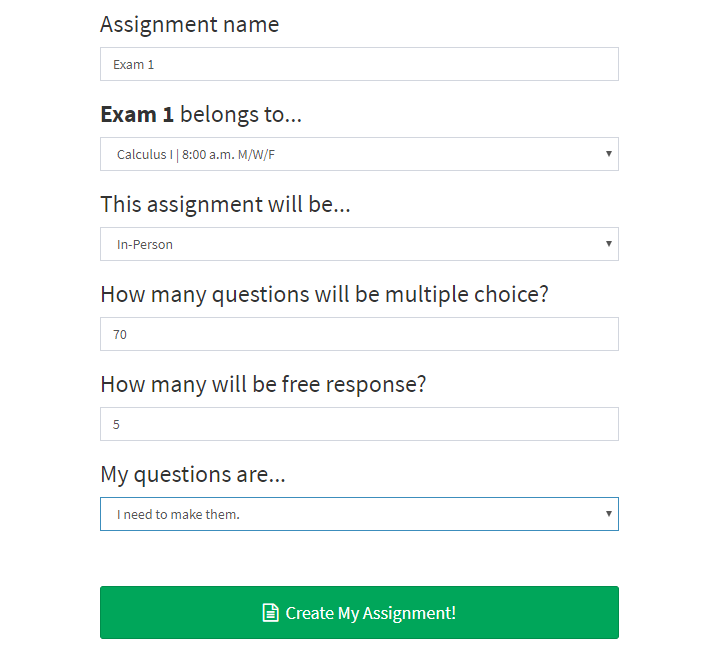Viewport: 710px width, 656px height.
Task: Click the arrow on the class dropdown
Action: click(x=609, y=154)
